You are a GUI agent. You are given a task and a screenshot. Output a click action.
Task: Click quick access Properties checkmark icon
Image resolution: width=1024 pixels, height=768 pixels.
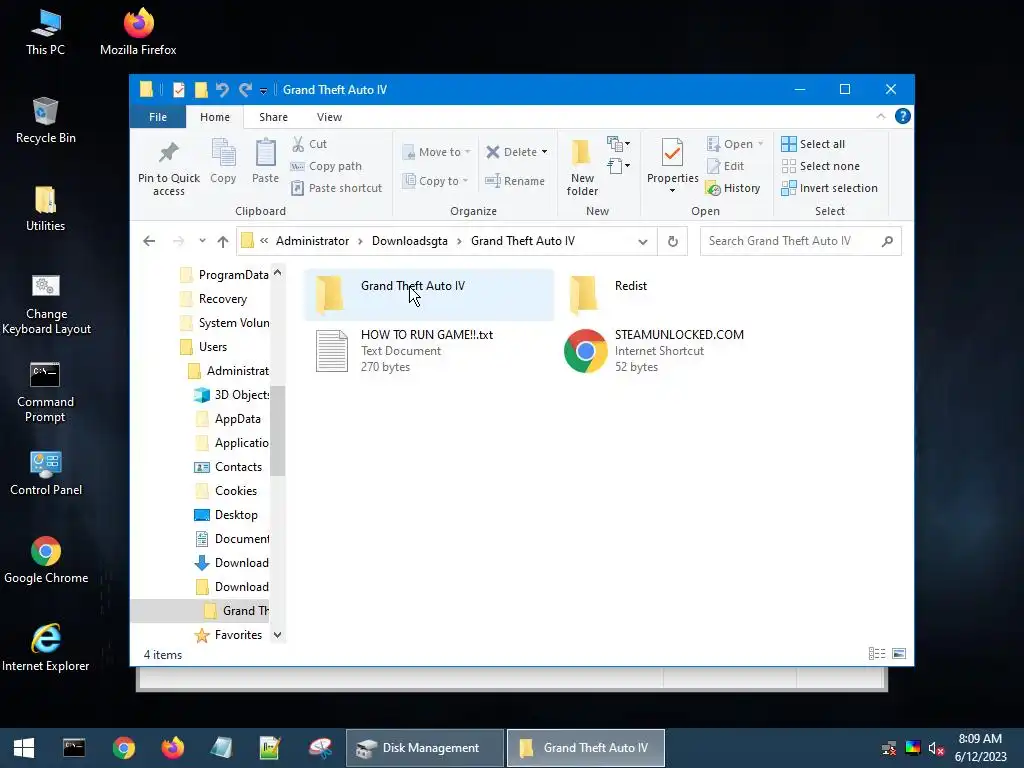coord(178,89)
